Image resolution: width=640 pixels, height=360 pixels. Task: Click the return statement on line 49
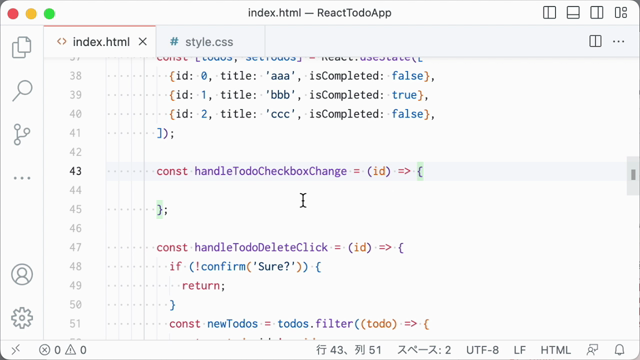(x=200, y=285)
